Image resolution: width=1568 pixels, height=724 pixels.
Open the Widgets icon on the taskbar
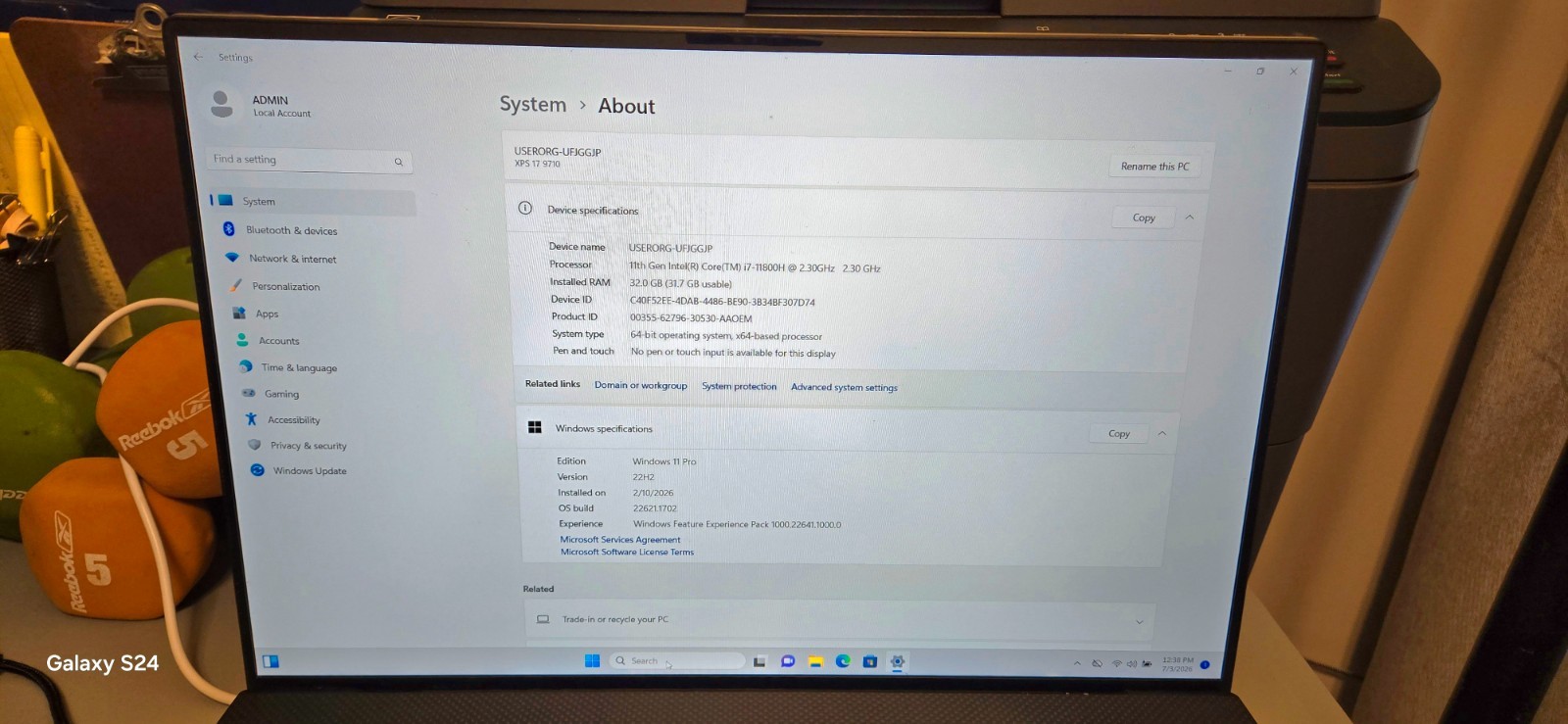click(x=271, y=661)
